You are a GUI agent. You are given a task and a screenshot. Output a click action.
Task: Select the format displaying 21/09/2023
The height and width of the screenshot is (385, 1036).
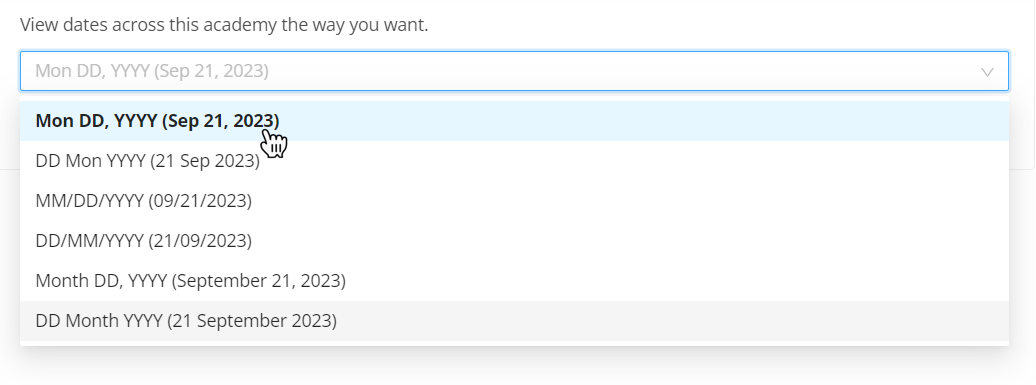point(514,241)
